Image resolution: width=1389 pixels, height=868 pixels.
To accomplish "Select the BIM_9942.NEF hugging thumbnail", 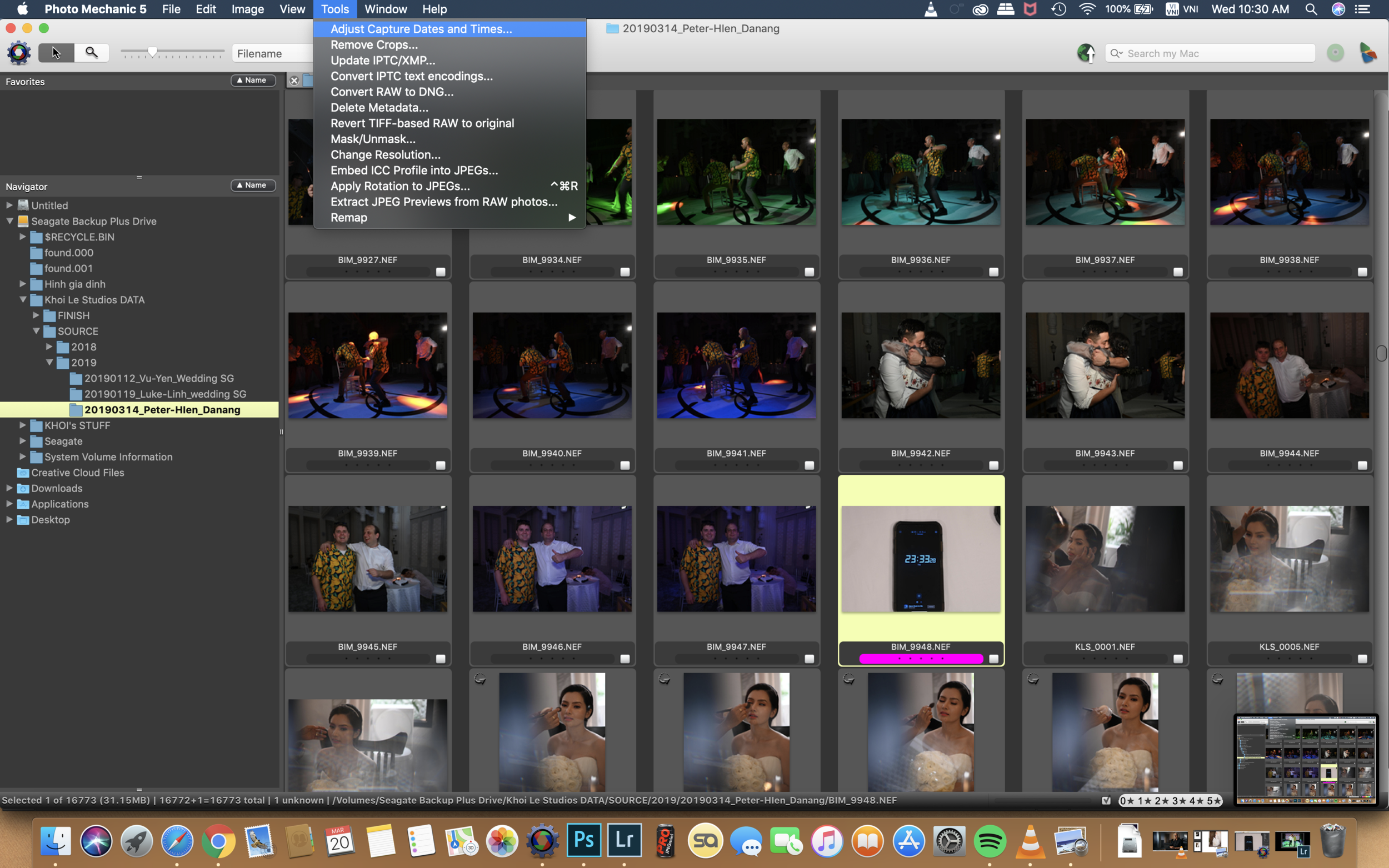I will click(x=921, y=365).
